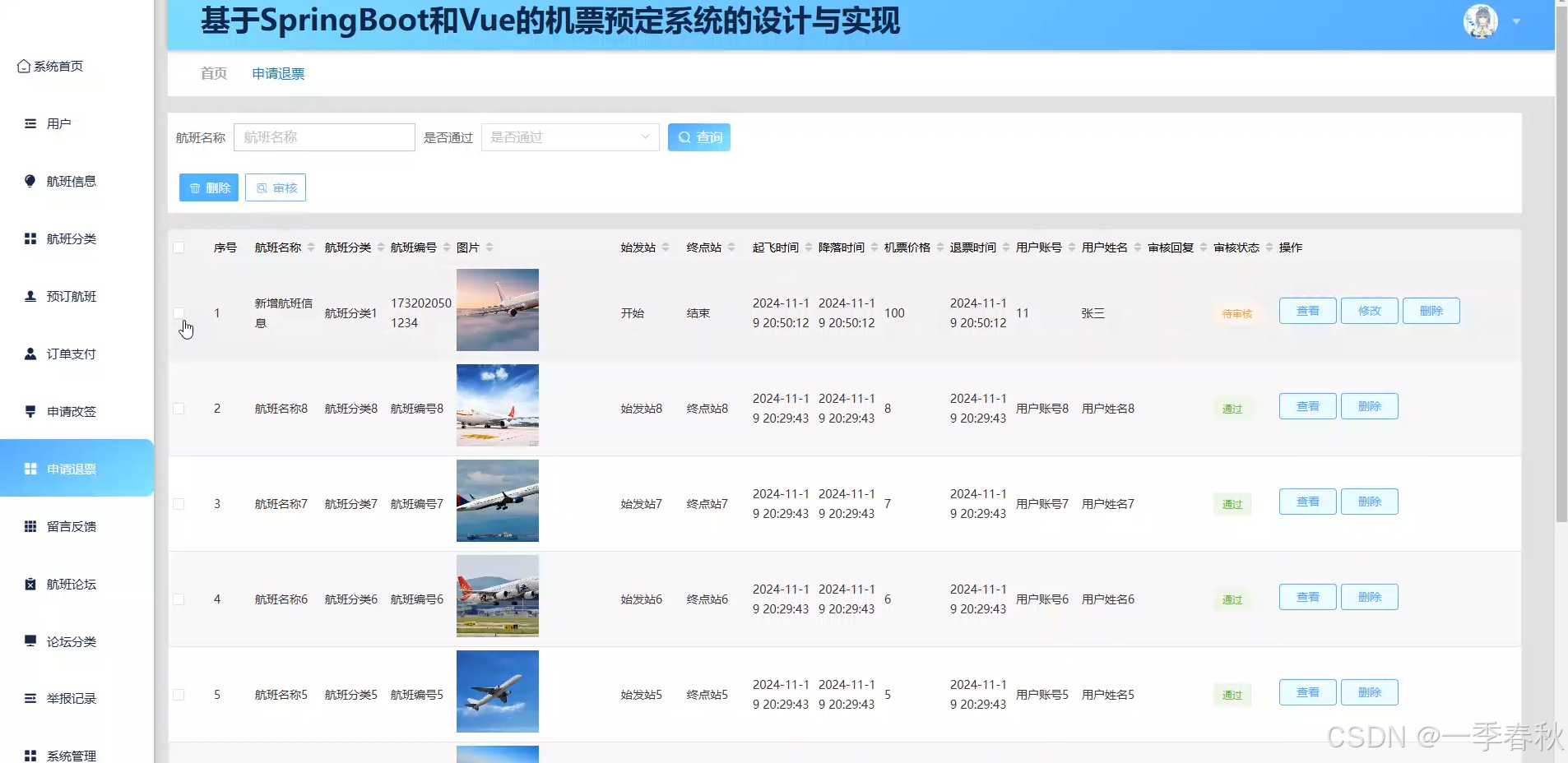Viewport: 1568px width, 763px height.
Task: Expand the user menu arrow beside avatar
Action: tap(1516, 22)
